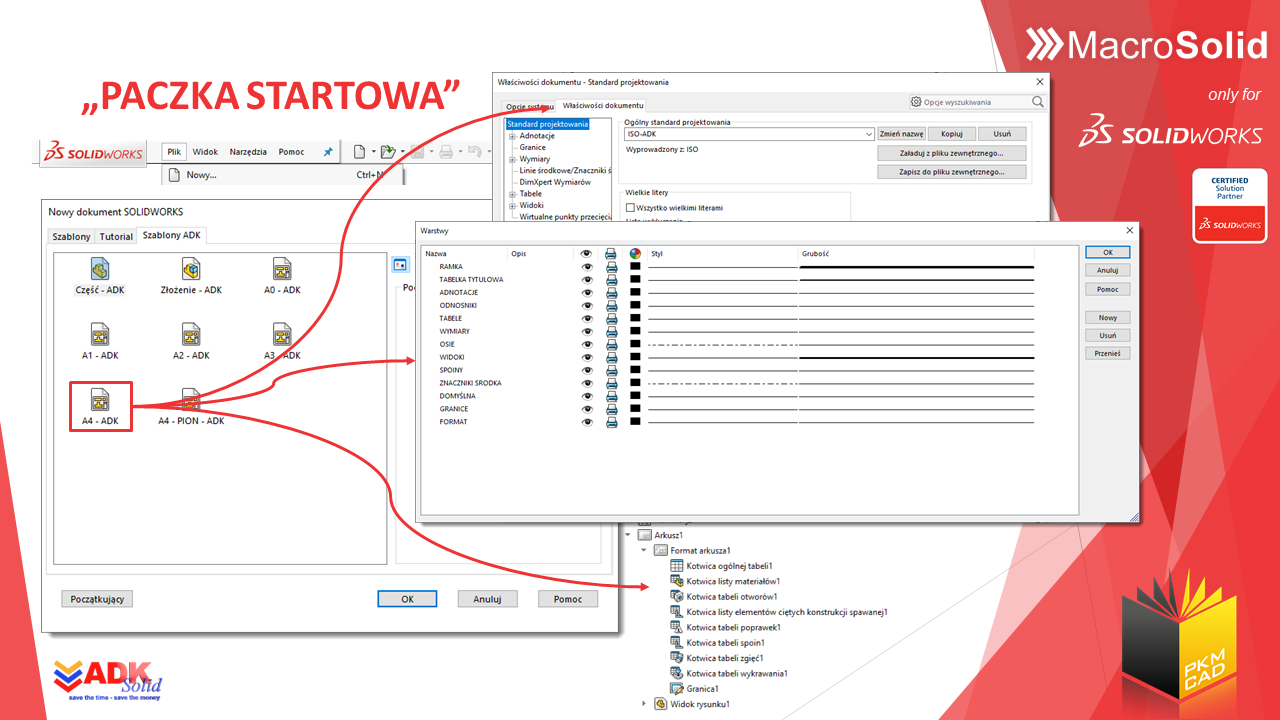Expand the Adnotacje node in properties tree
This screenshot has width=1280, height=720.
tap(512, 136)
